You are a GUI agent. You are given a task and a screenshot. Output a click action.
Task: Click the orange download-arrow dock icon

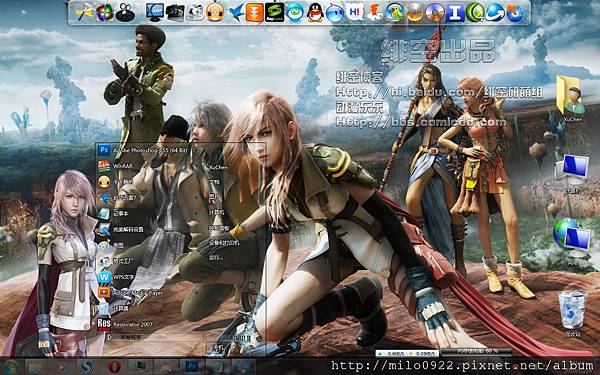[x=254, y=13]
